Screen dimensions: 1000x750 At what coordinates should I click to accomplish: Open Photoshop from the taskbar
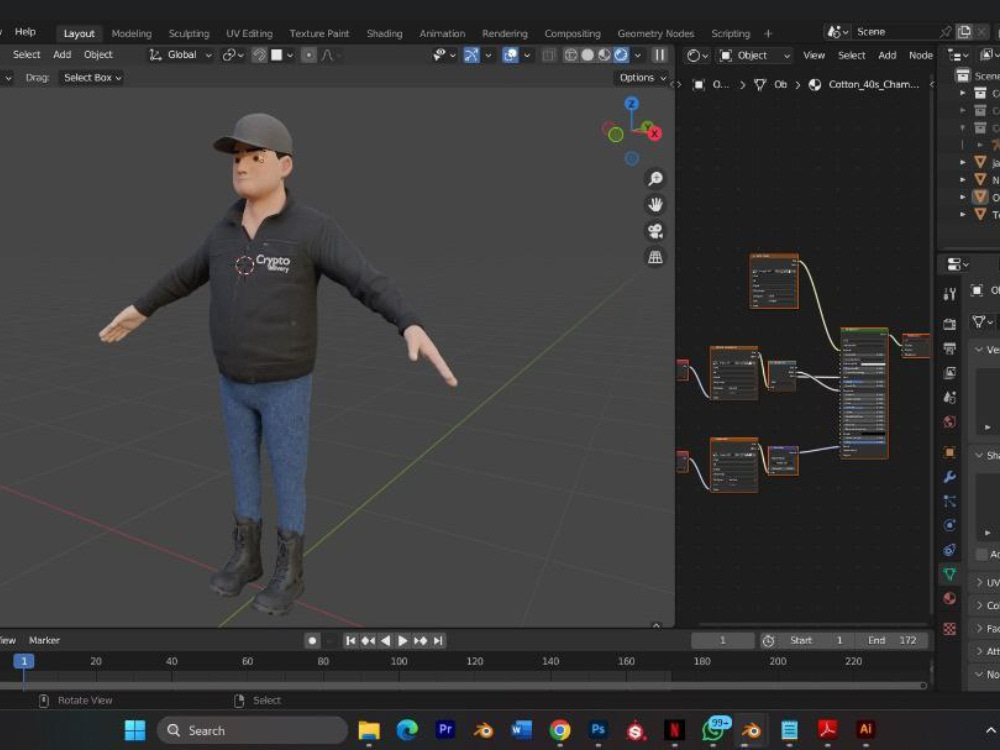598,729
